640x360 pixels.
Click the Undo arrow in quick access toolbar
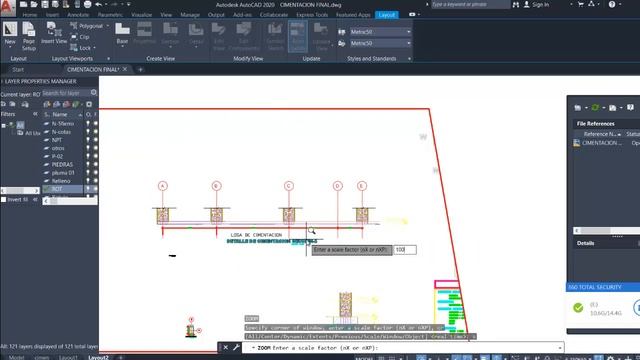[x=98, y=4]
